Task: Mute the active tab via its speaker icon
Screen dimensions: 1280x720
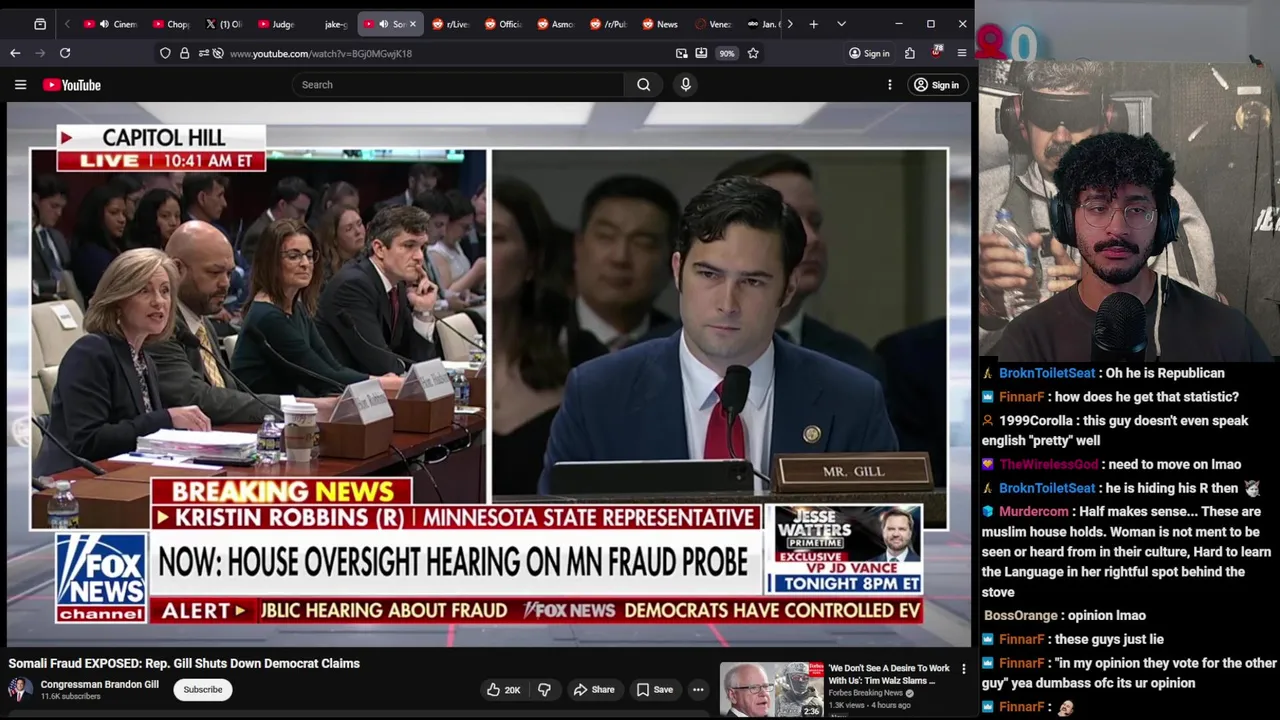Action: coord(383,24)
